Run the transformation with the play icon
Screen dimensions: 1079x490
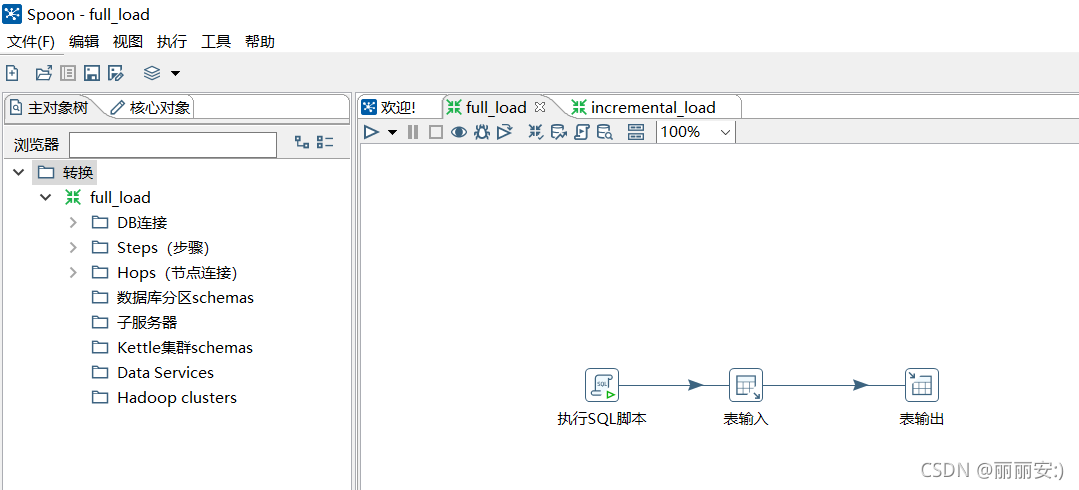[372, 131]
